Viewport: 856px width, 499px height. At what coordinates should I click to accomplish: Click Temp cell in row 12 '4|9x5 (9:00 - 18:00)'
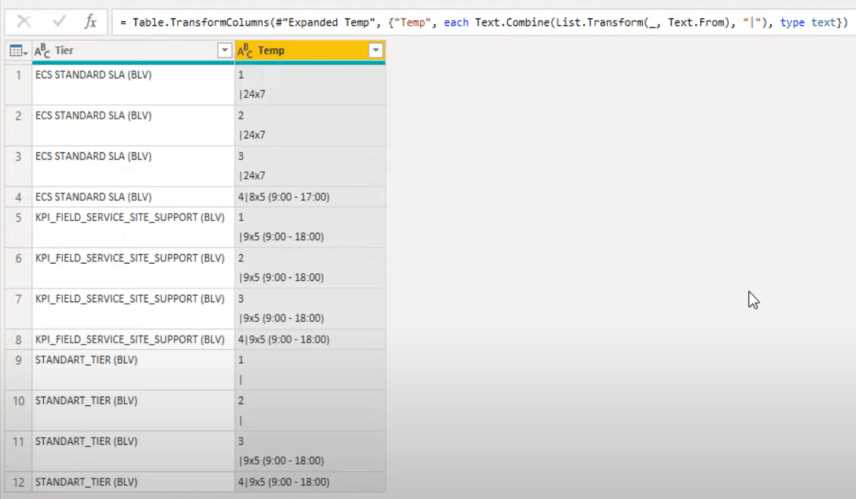(x=310, y=482)
